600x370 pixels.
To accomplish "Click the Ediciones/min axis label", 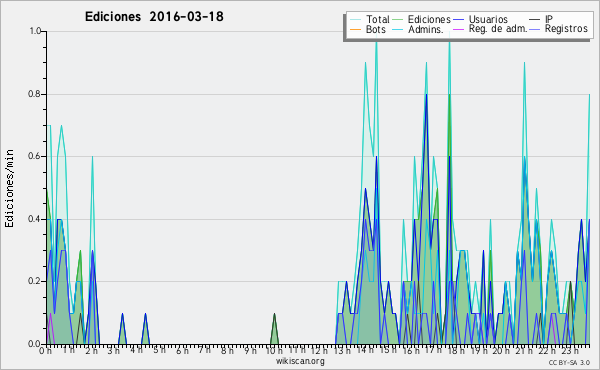I will point(9,188).
